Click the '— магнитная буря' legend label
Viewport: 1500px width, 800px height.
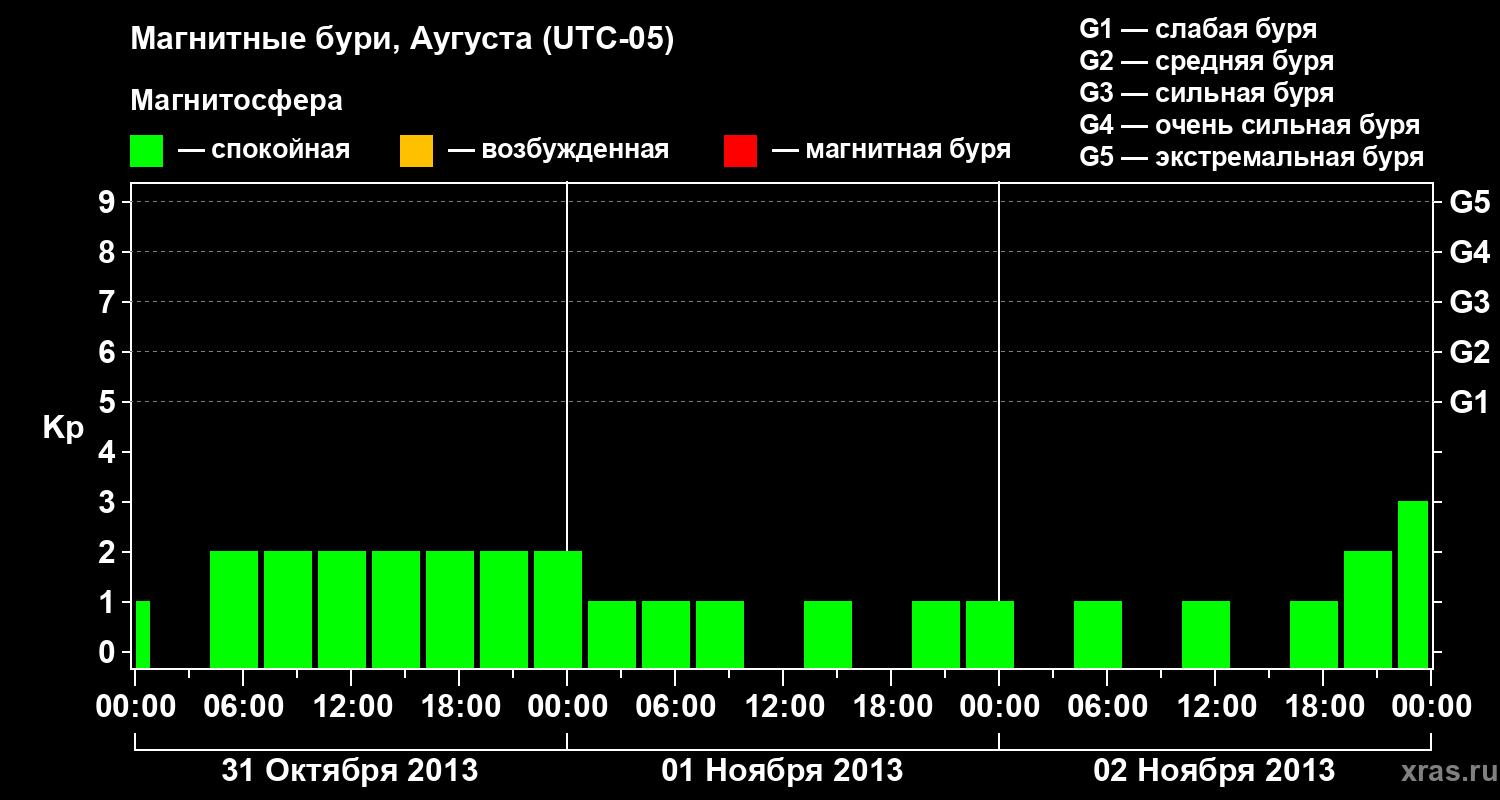click(x=892, y=150)
